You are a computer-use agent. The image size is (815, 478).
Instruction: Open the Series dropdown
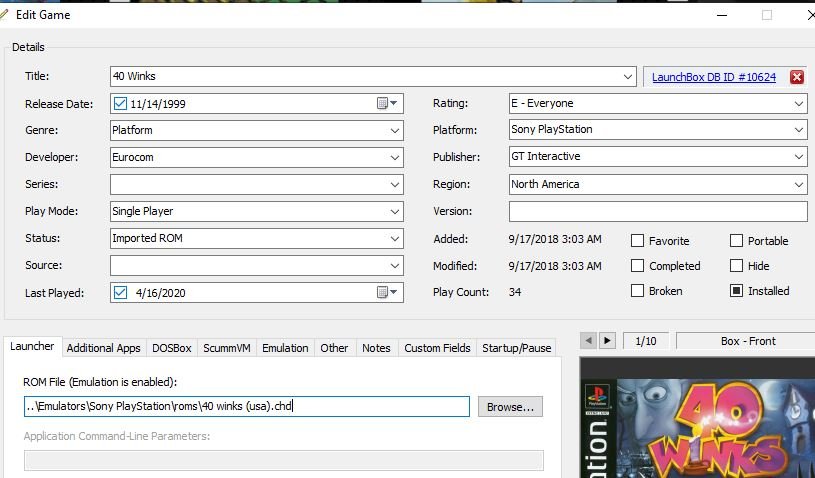pos(395,184)
